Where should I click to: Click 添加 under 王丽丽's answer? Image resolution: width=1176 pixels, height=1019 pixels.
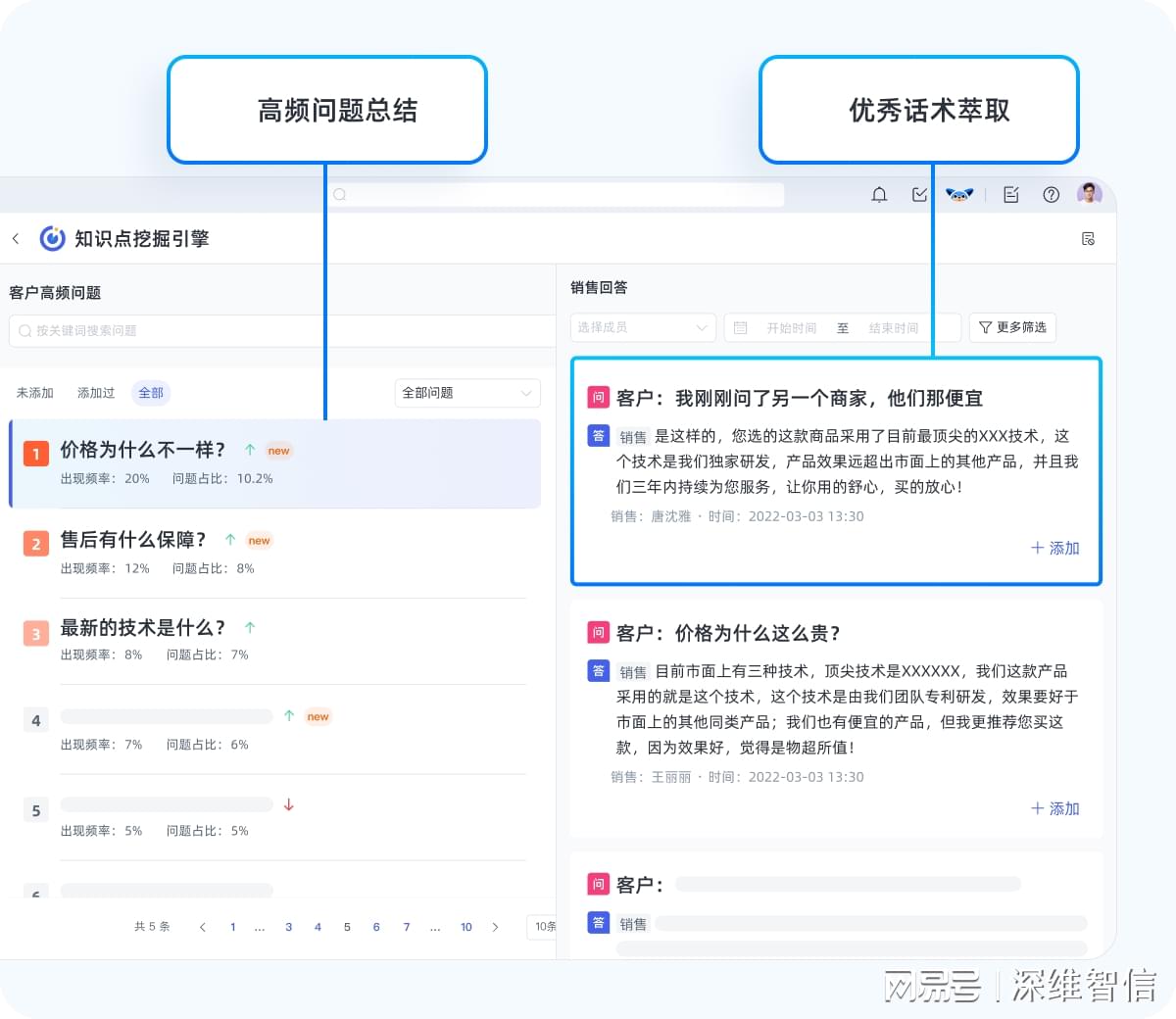[1055, 808]
